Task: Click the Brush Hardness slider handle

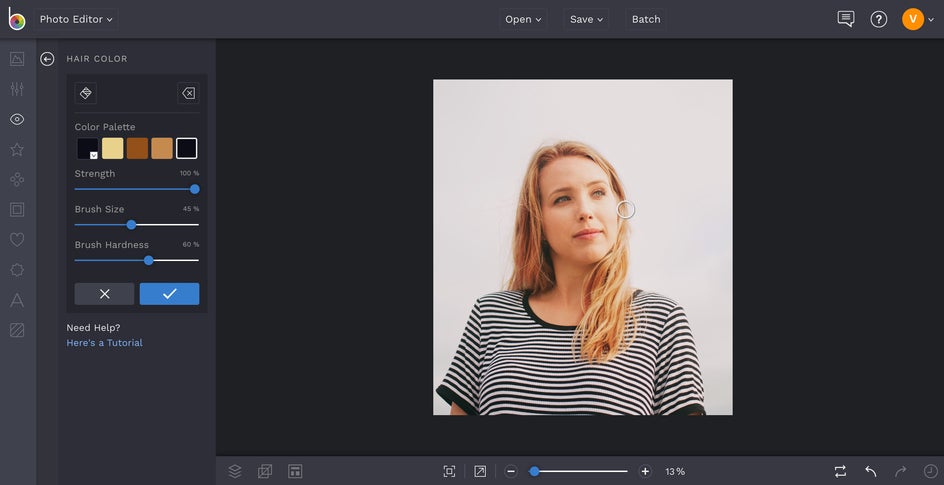Action: point(148,260)
